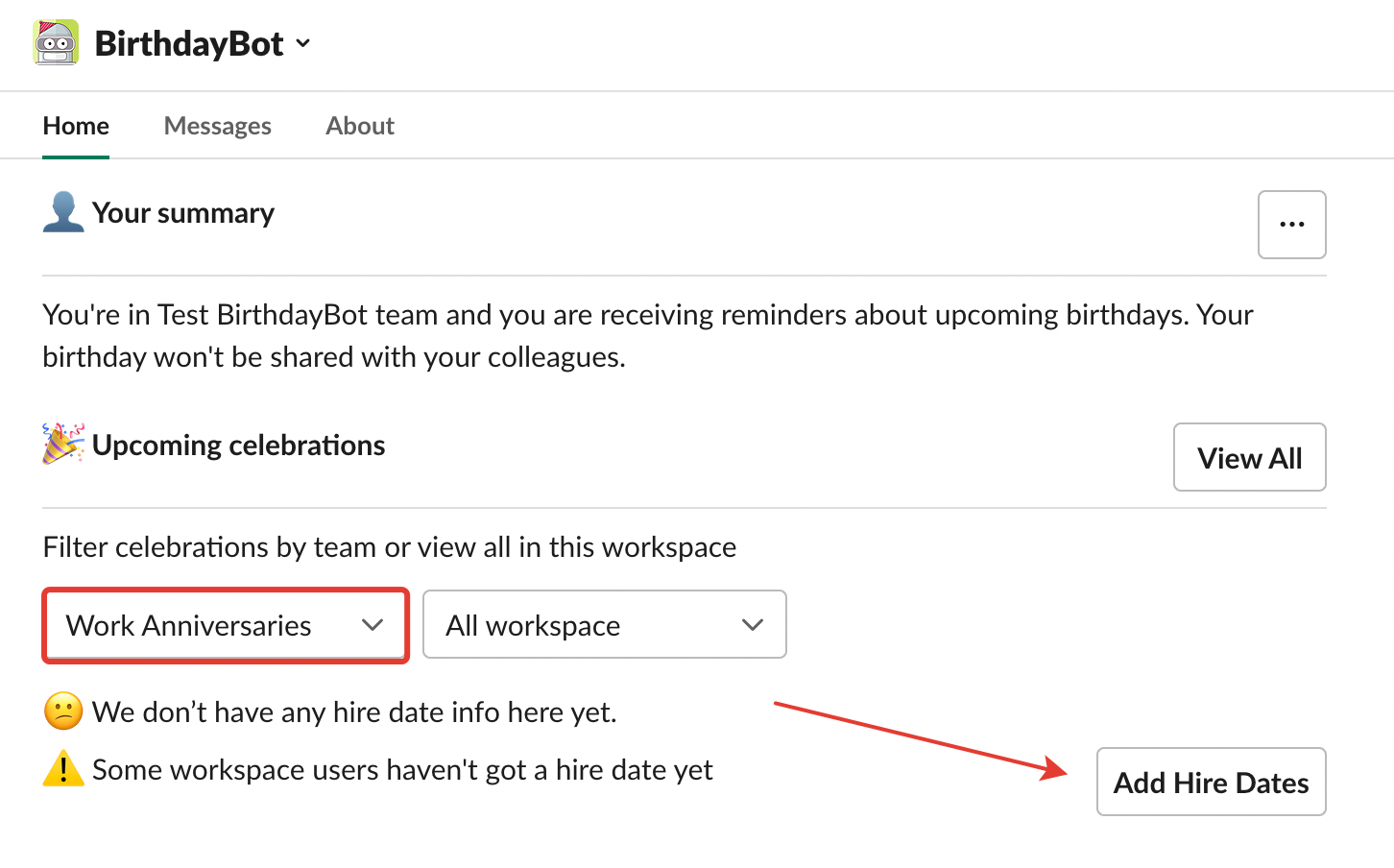This screenshot has width=1394, height=868.
Task: Go to the About tab
Action: click(x=360, y=126)
